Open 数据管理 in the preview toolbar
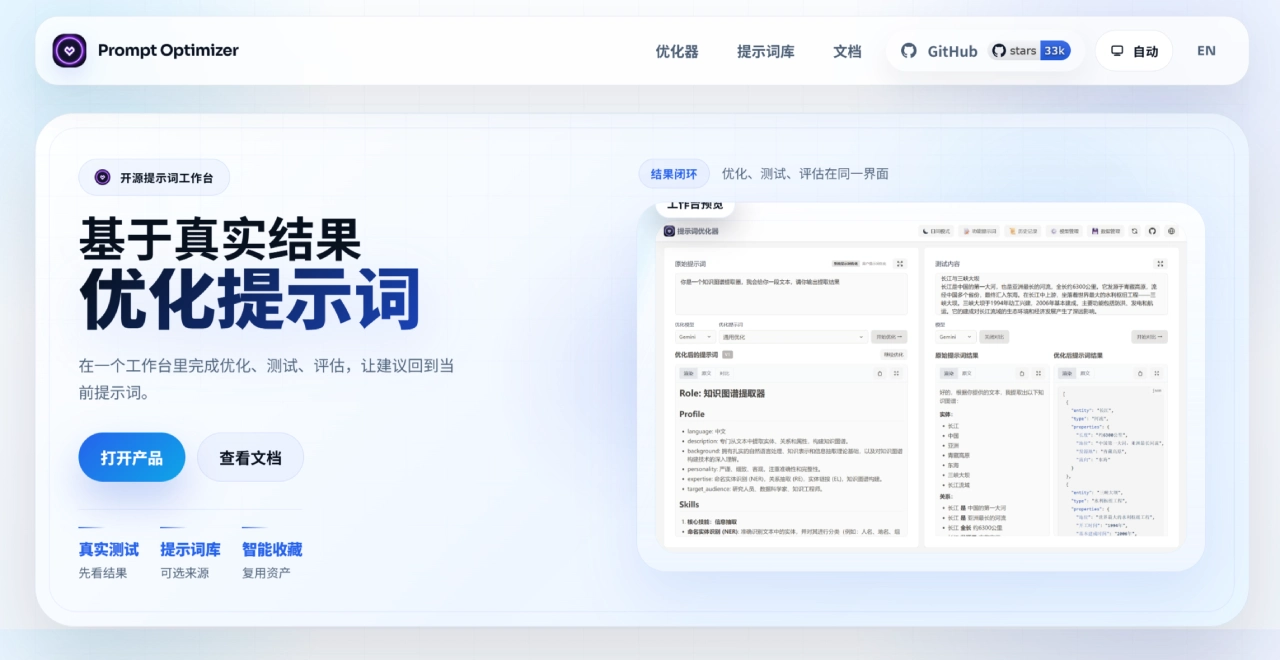 tap(1105, 231)
